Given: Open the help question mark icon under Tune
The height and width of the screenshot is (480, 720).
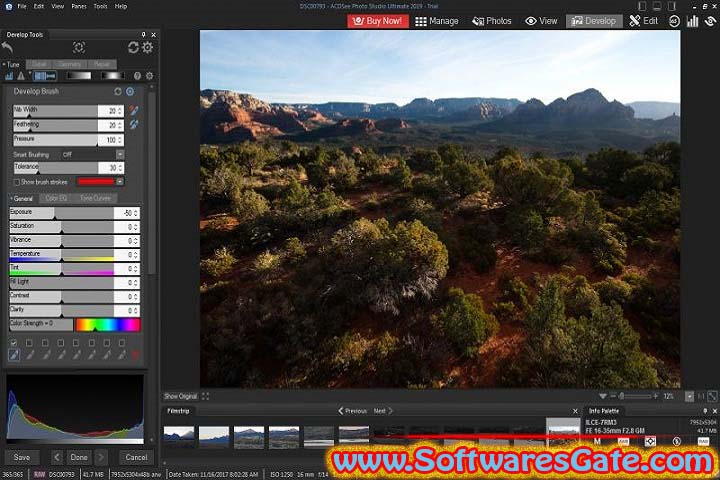Looking at the screenshot, I should [137, 76].
